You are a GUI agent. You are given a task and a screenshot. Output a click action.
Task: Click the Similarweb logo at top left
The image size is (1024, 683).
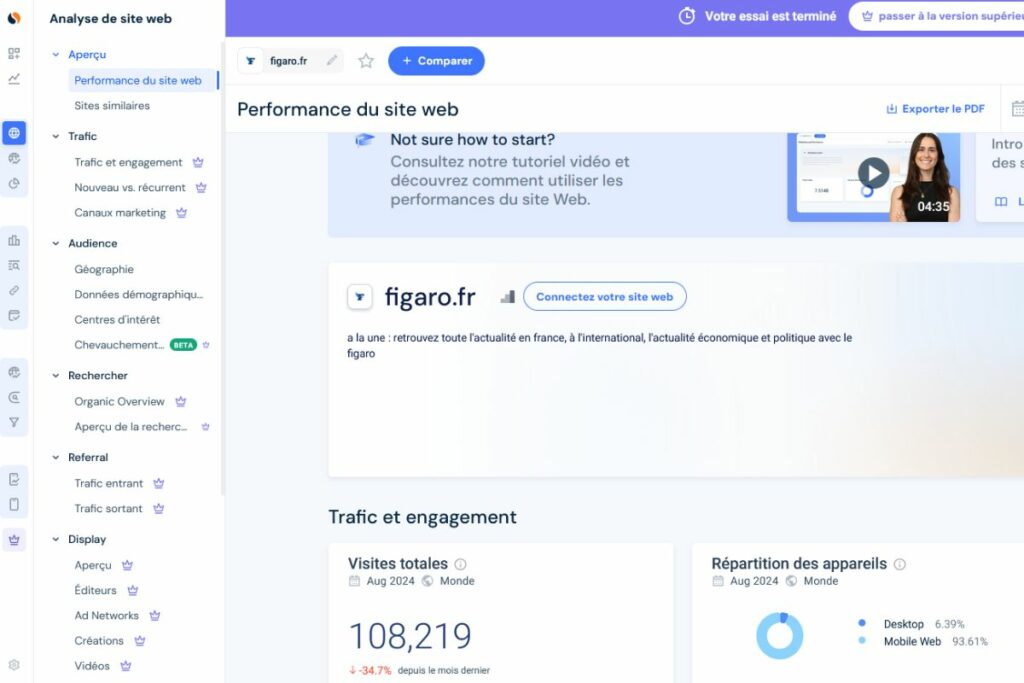14,18
